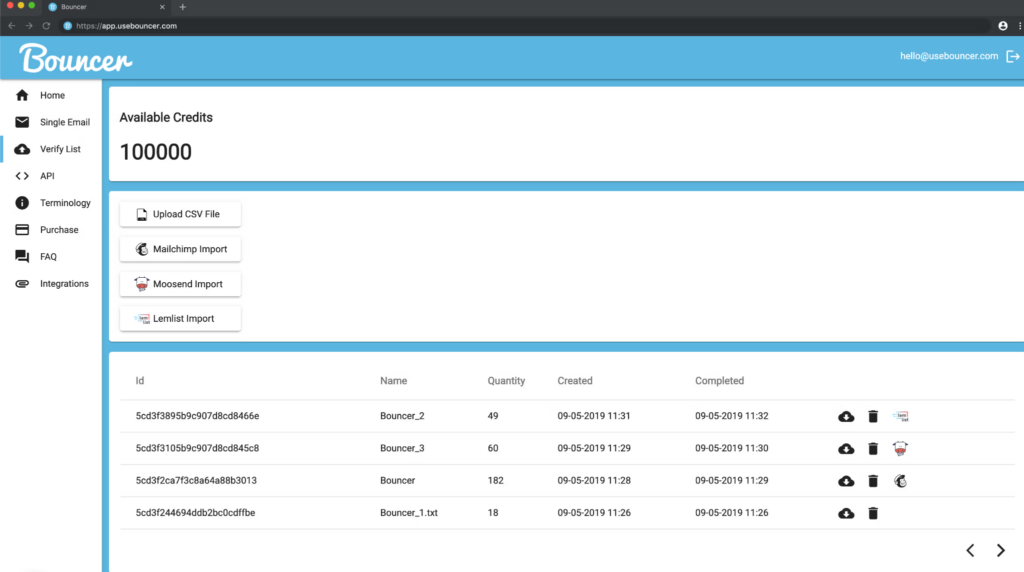Download results for Bouncer_2 list
This screenshot has height=572, width=1024.
tap(846, 417)
